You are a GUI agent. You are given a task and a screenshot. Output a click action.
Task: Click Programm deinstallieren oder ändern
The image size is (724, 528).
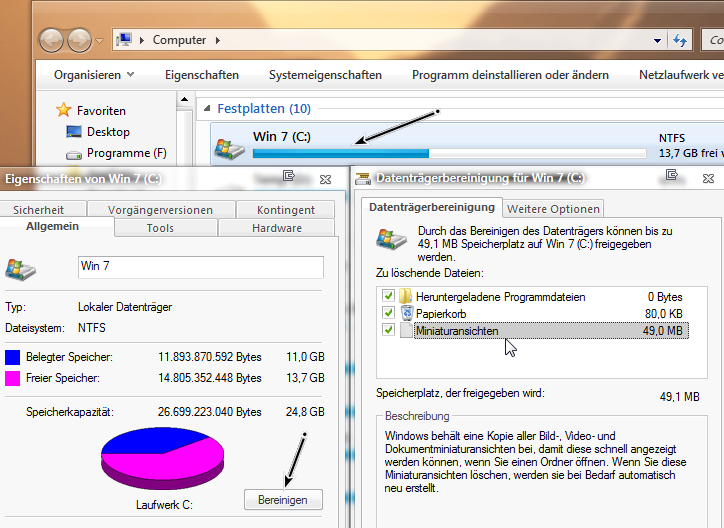(x=510, y=75)
